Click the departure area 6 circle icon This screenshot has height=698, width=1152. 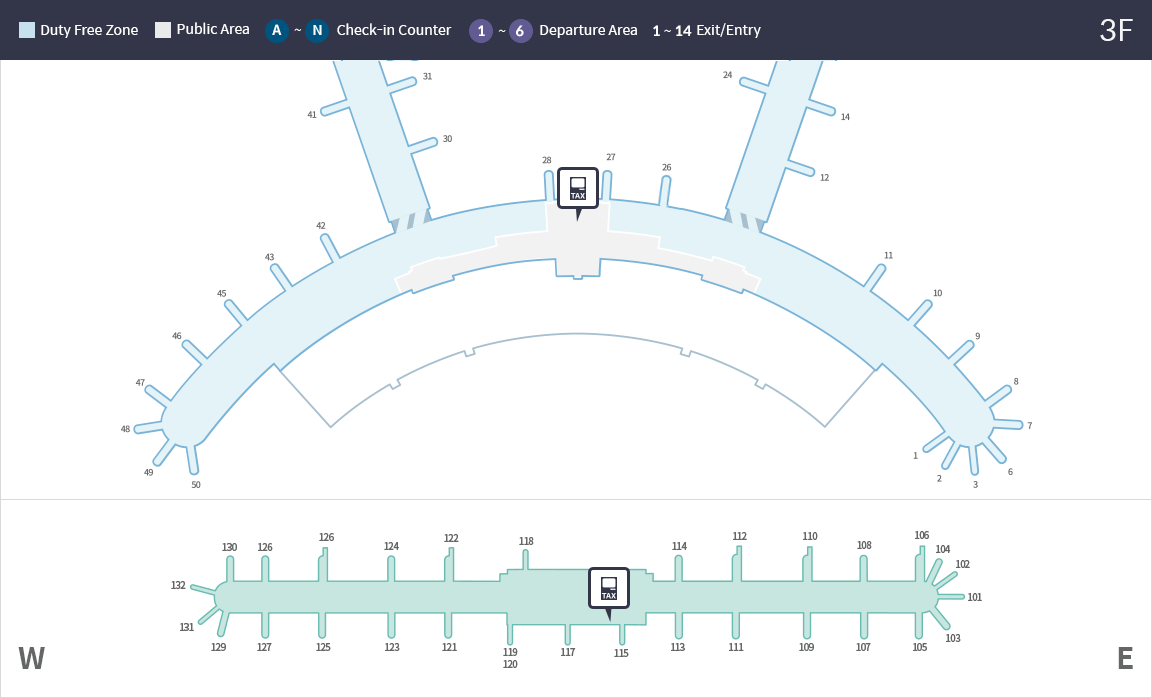coord(520,30)
